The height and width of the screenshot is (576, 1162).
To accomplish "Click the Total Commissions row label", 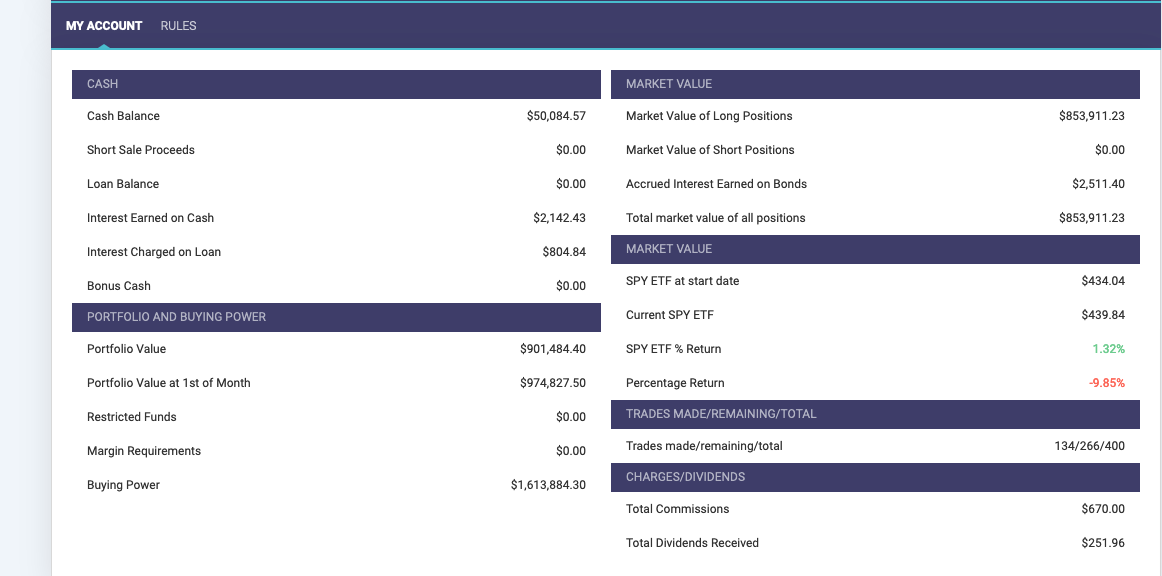I will click(677, 509).
